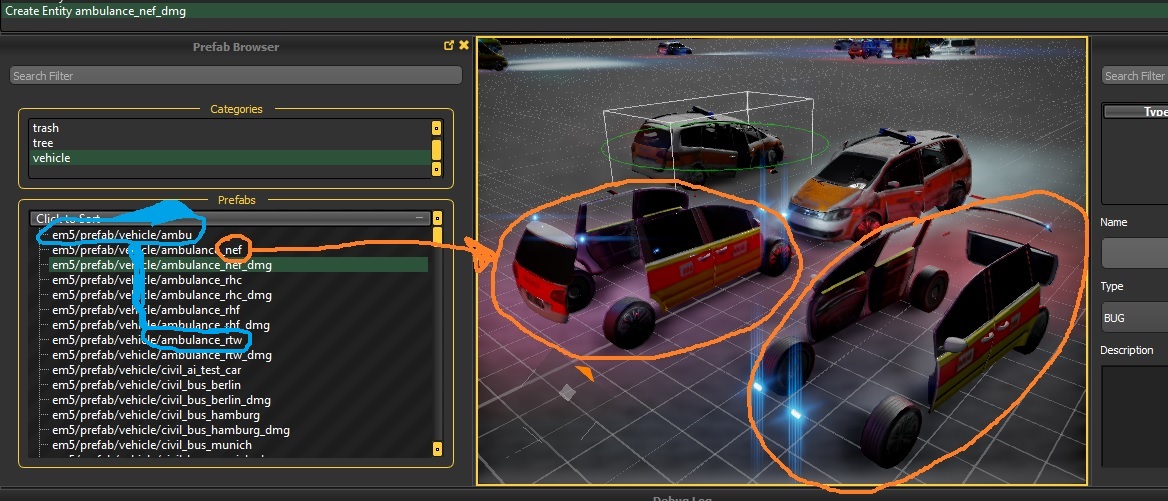Select the vehicle category
Image resolution: width=1168 pixels, height=501 pixels.
pyautogui.click(x=230, y=158)
